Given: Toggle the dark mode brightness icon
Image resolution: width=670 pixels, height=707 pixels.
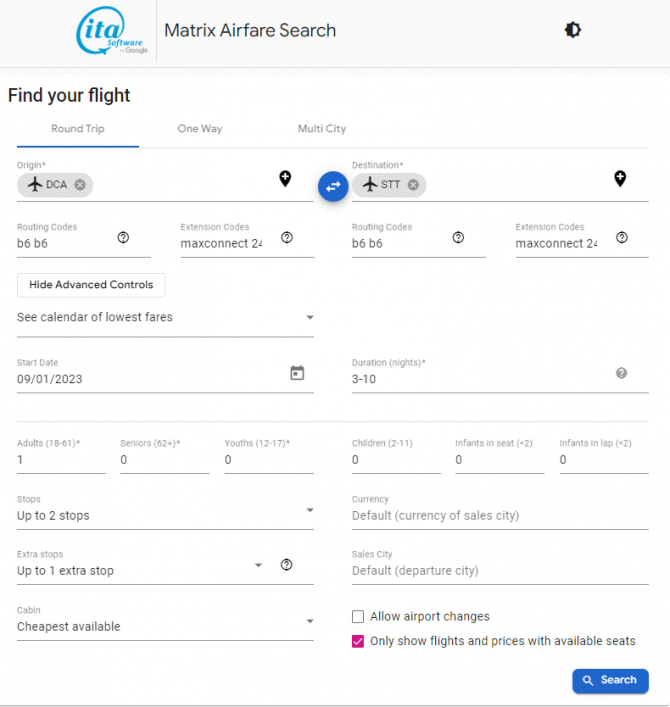Looking at the screenshot, I should click(x=573, y=30).
